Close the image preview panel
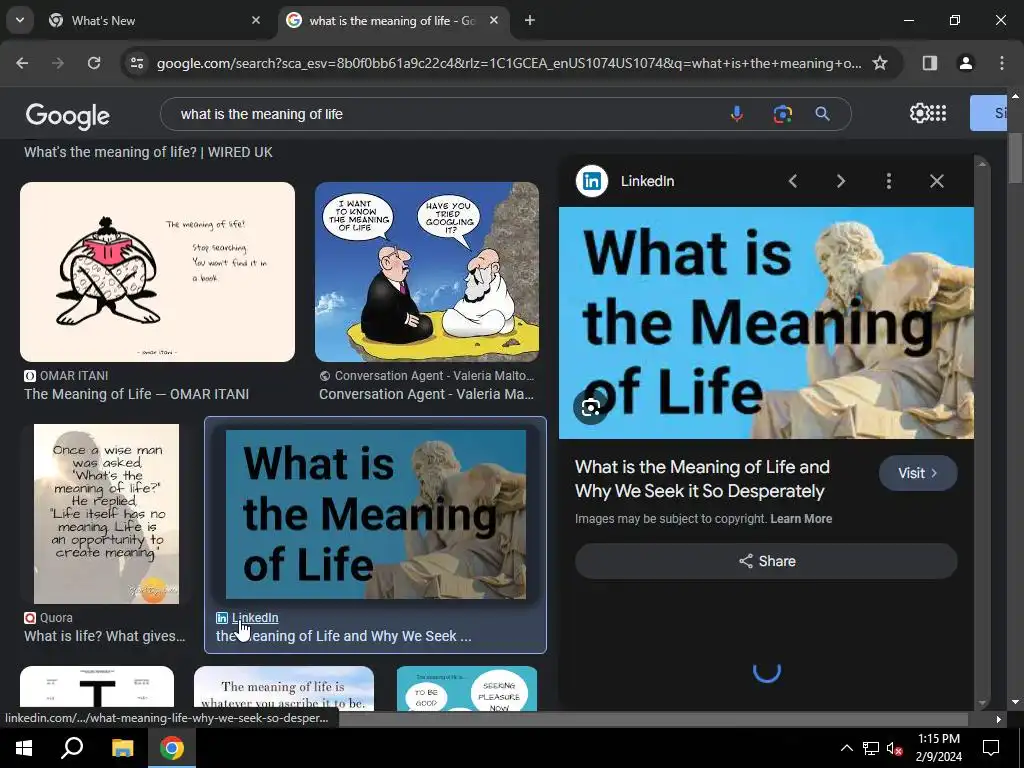The height and width of the screenshot is (768, 1024). click(x=936, y=181)
